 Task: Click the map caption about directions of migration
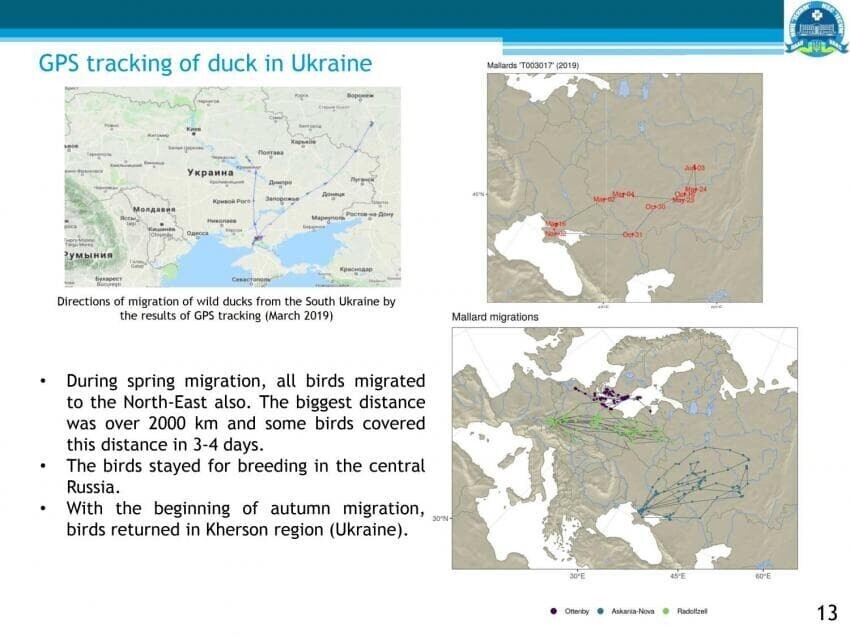(226, 308)
